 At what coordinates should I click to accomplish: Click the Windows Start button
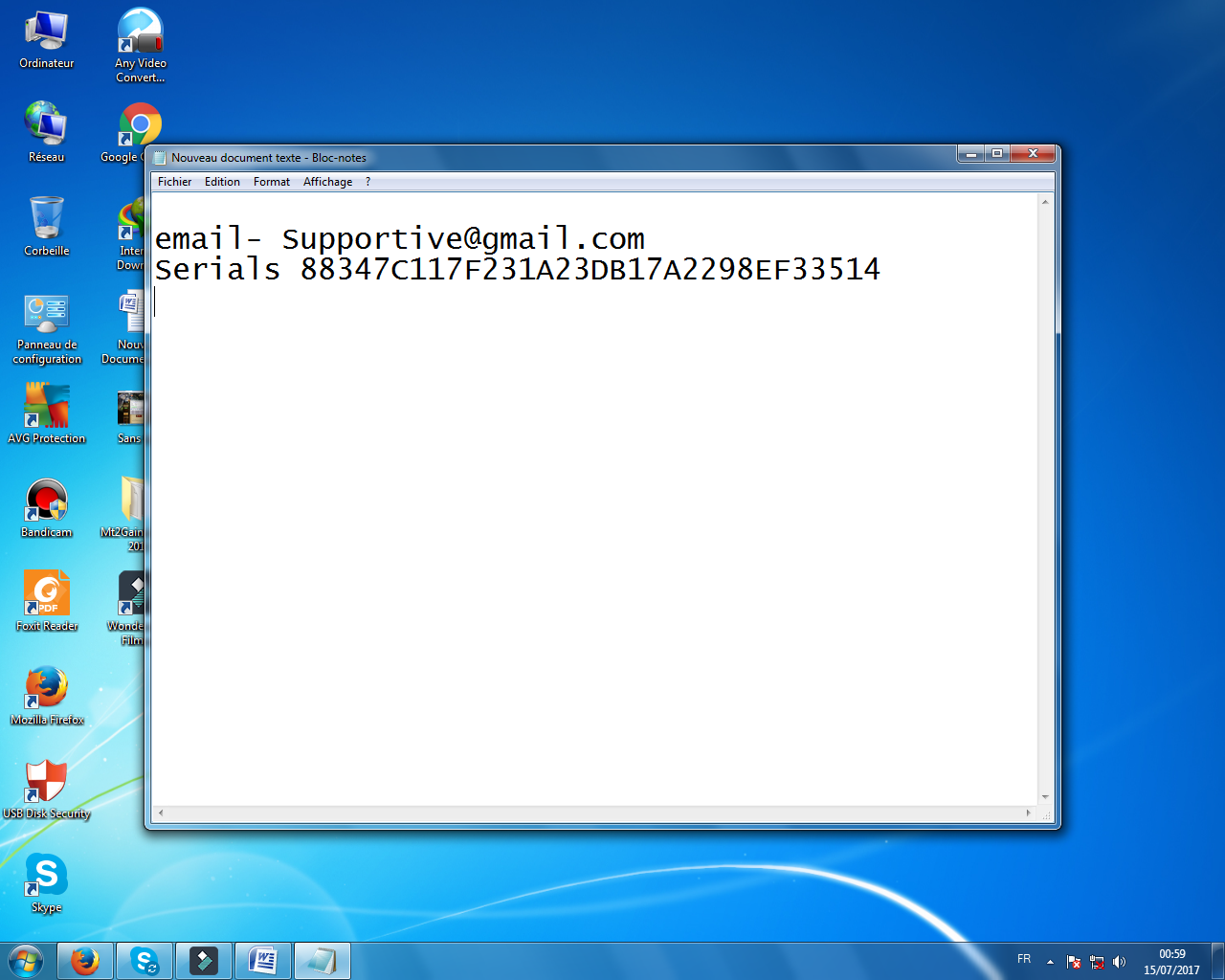(x=26, y=961)
